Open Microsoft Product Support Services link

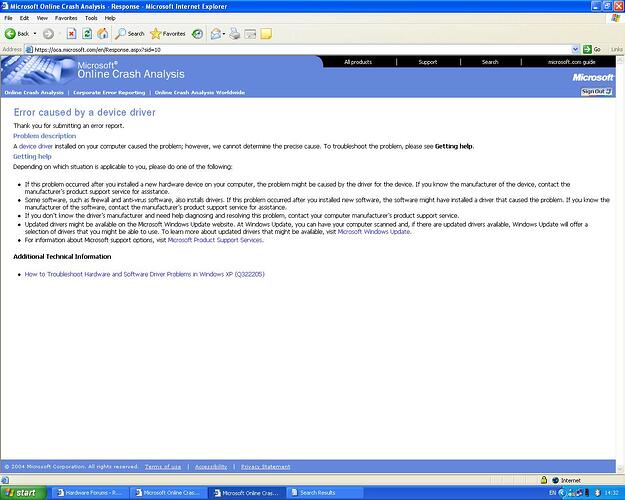point(215,240)
